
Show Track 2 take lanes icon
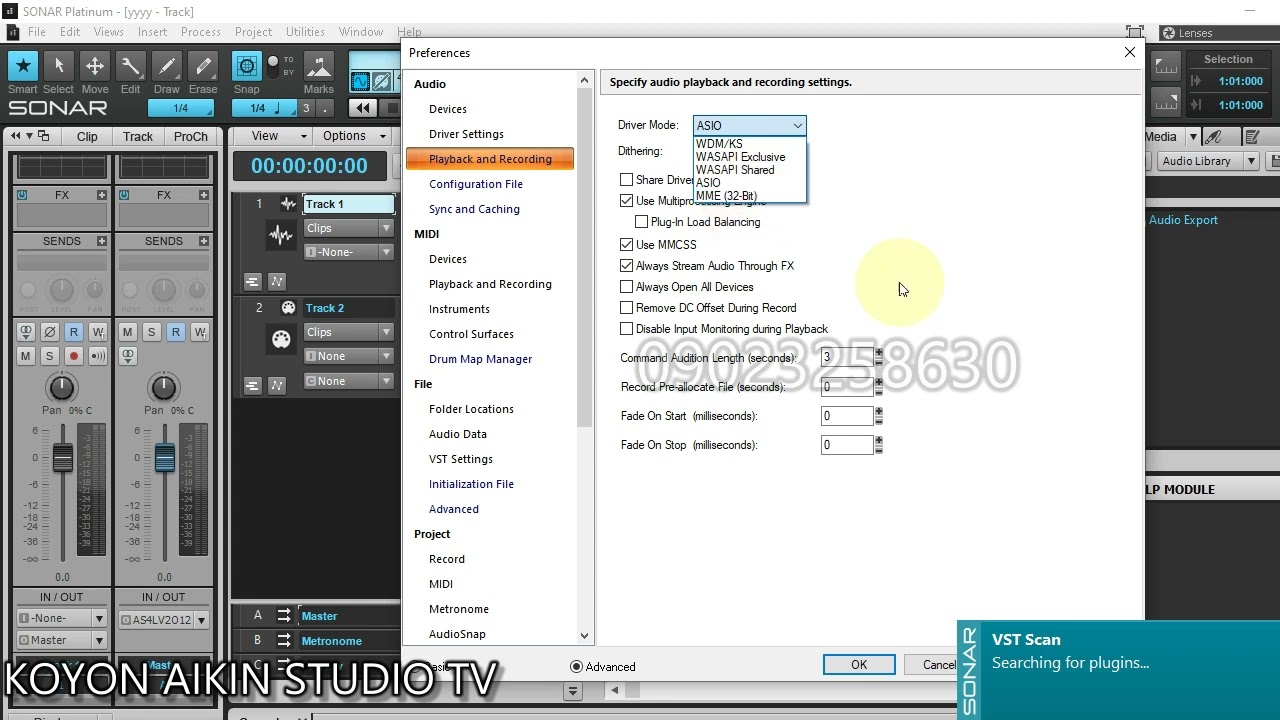tap(252, 385)
